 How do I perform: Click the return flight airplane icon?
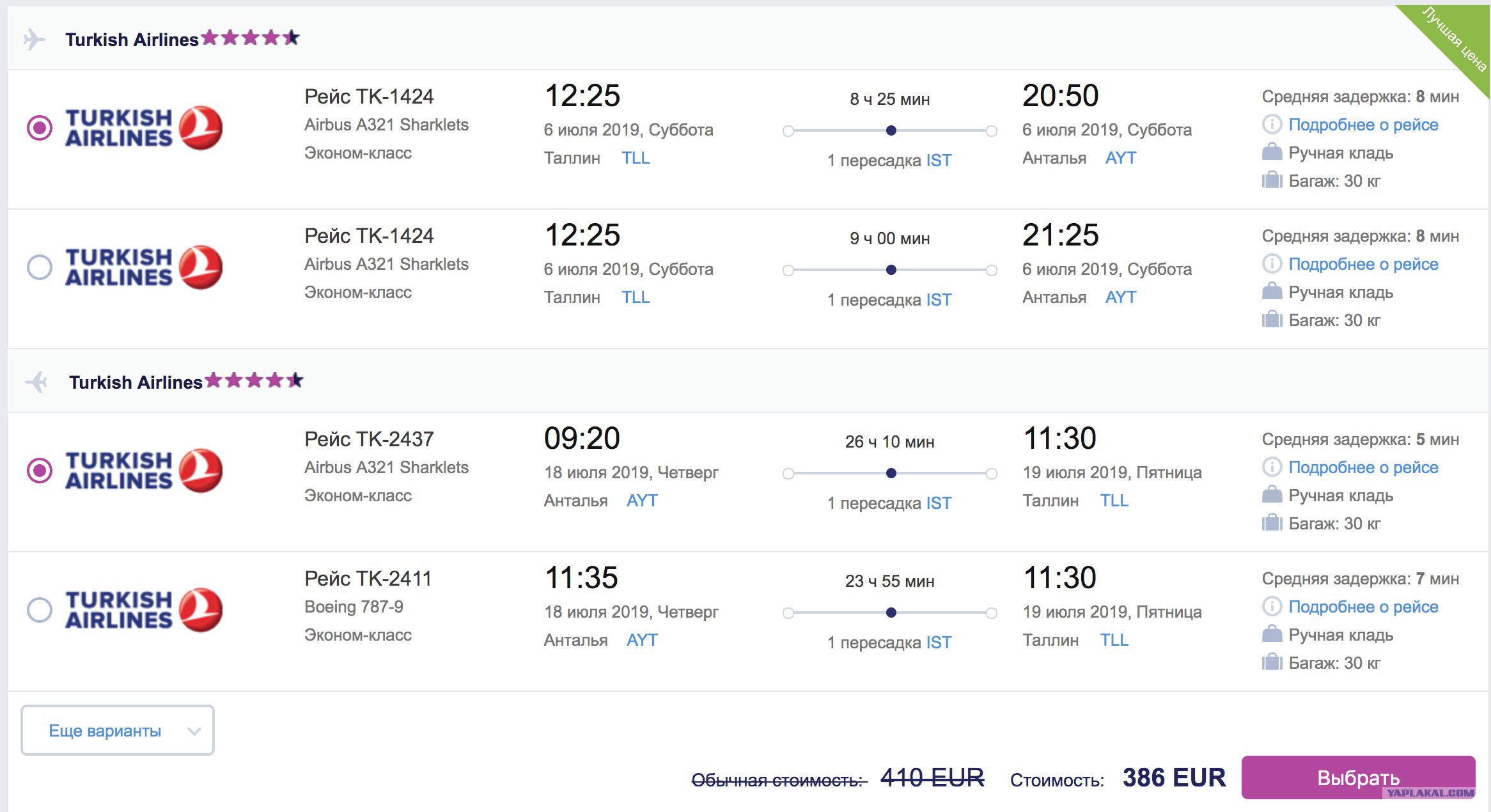[36, 382]
